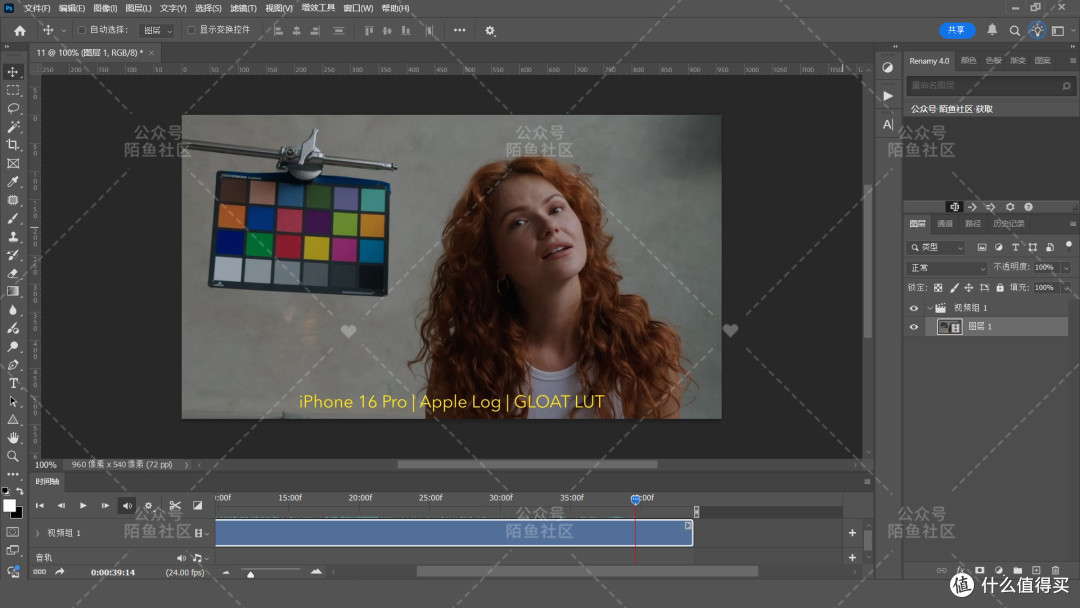Viewport: 1080px width, 608px height.
Task: Go to the first frame of timeline
Action: [x=40, y=505]
